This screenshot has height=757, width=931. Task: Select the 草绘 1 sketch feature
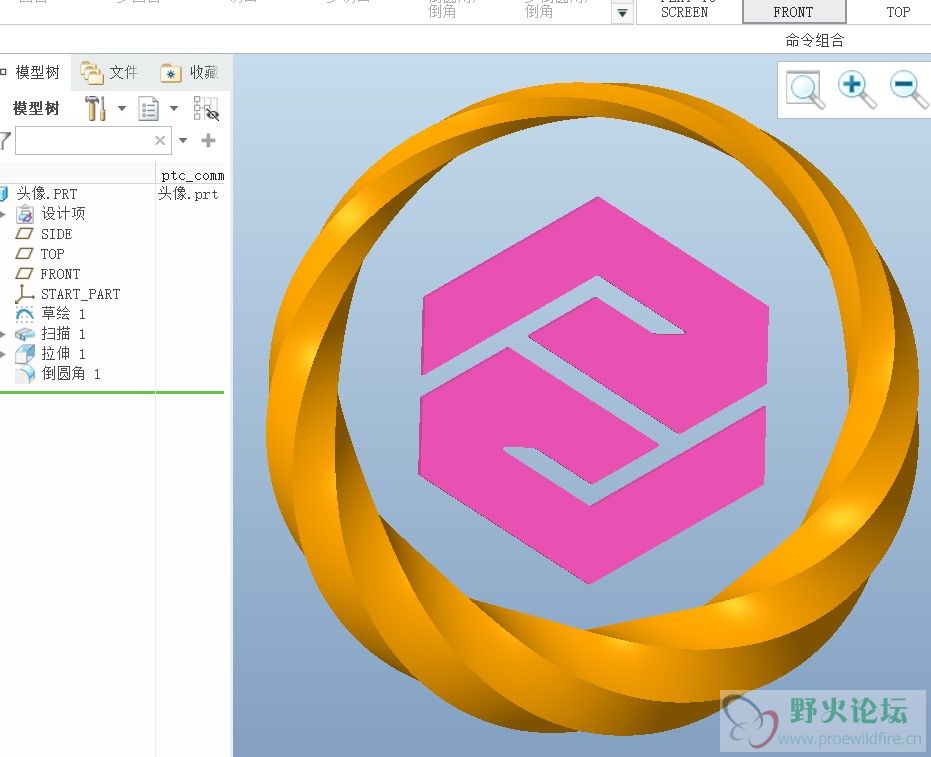pyautogui.click(x=63, y=313)
